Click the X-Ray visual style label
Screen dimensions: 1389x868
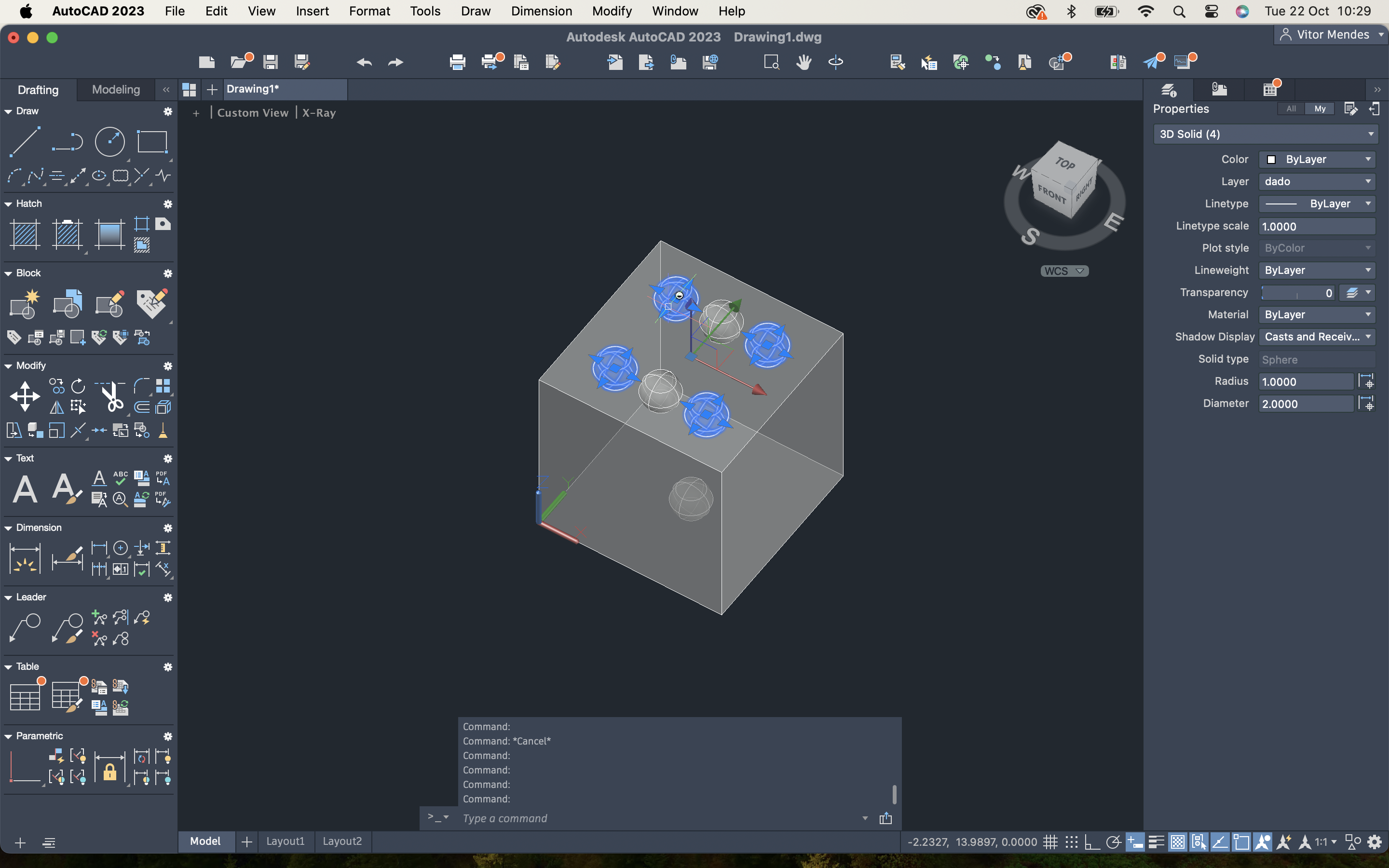[318, 112]
